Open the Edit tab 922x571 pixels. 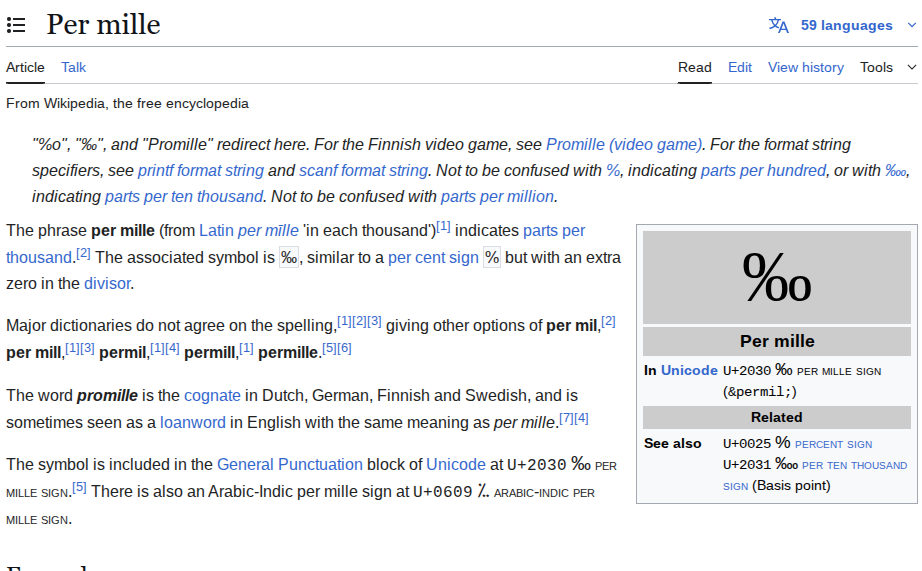point(740,68)
